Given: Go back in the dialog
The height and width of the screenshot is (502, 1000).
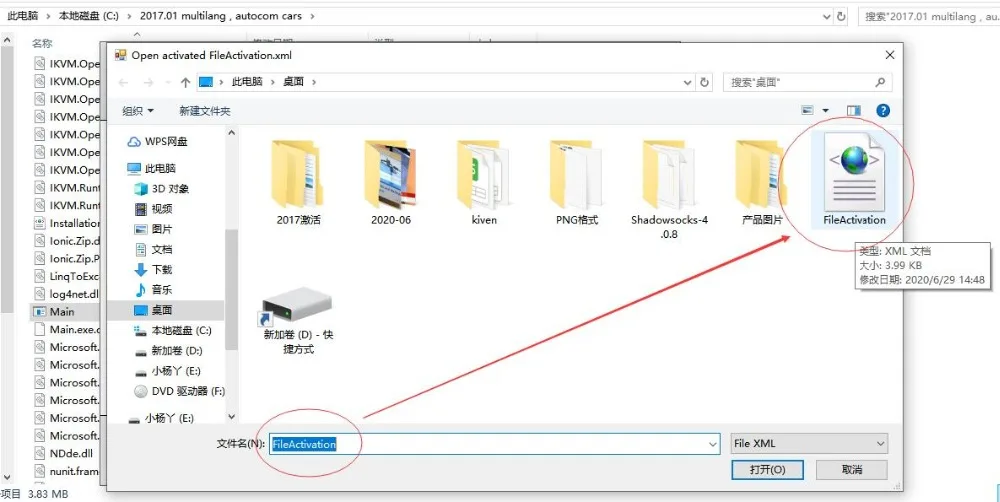Looking at the screenshot, I should pos(124,82).
